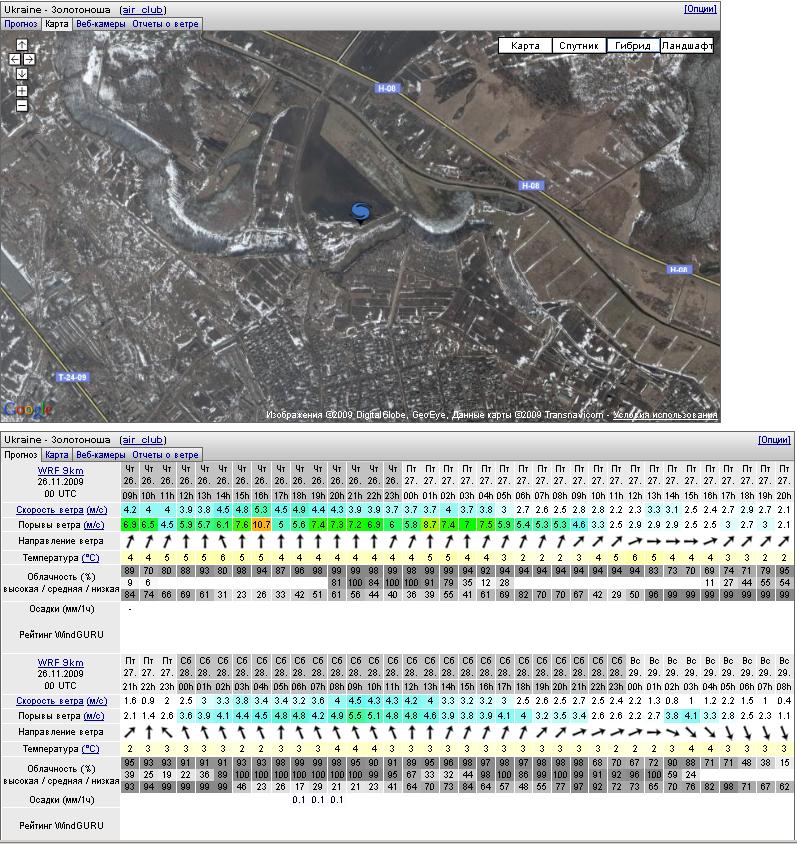The image size is (797, 844).
Task: Pan the map right using the arrow control
Action: 29,59
